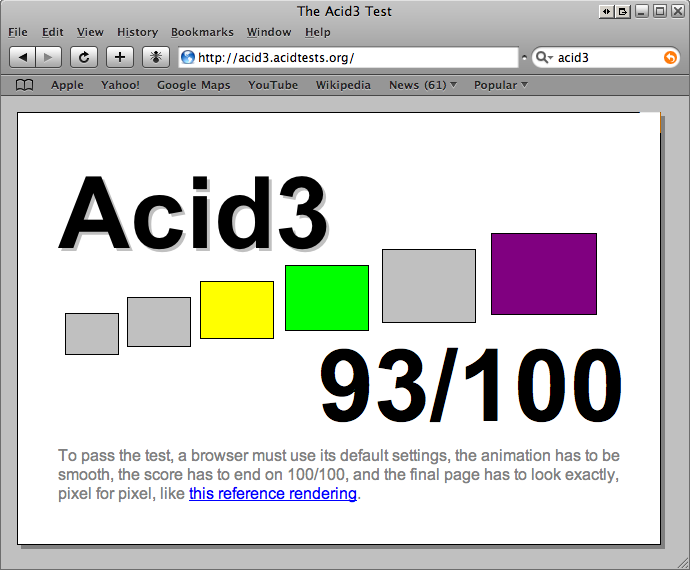This screenshot has height=570, width=690.
Task: Open the Window menu
Action: [x=269, y=32]
